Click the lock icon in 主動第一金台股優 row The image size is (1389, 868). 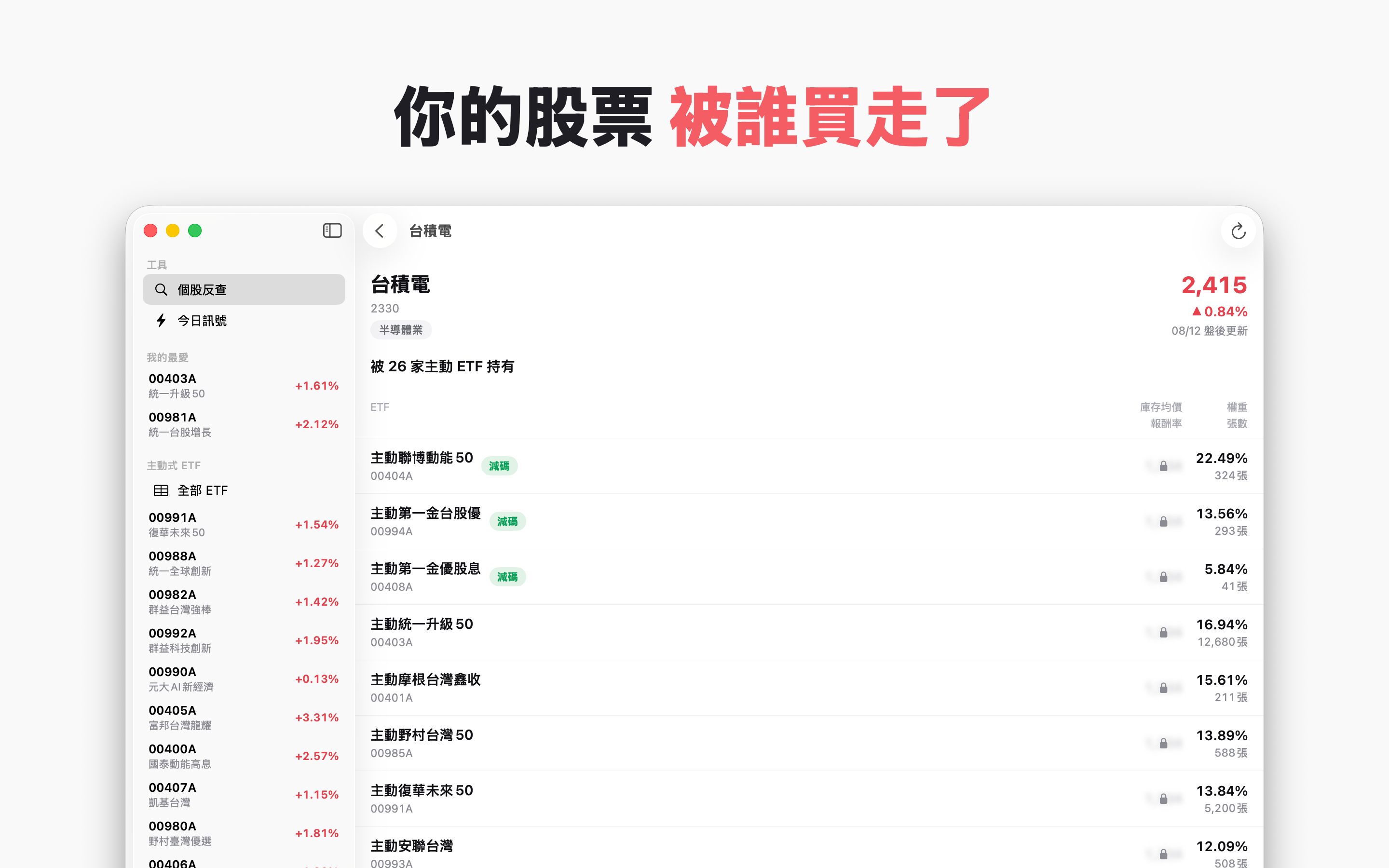[x=1163, y=521]
